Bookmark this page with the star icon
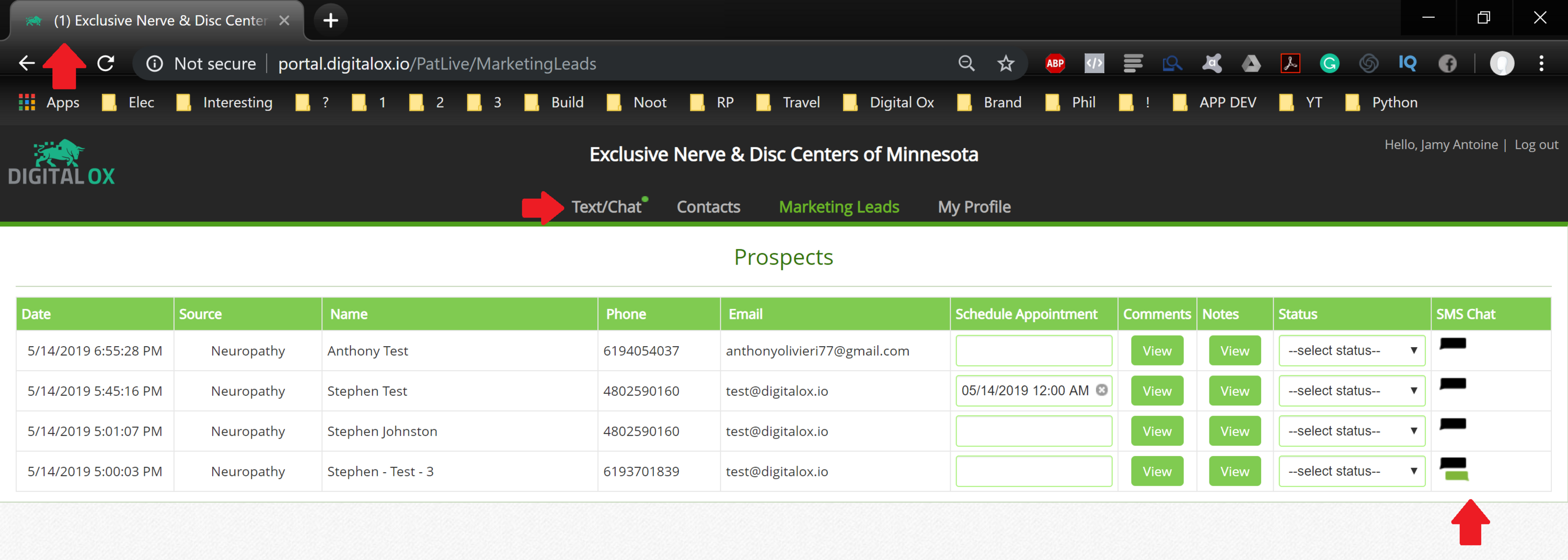The width and height of the screenshot is (1568, 560). tap(1006, 63)
